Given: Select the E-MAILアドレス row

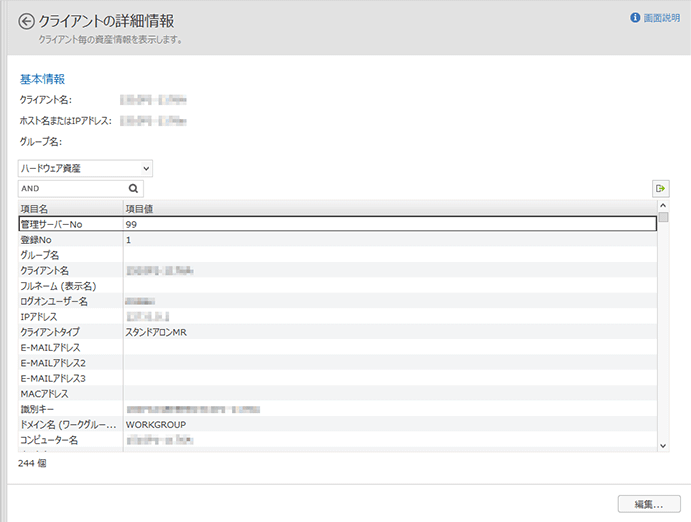Looking at the screenshot, I should tap(338, 348).
